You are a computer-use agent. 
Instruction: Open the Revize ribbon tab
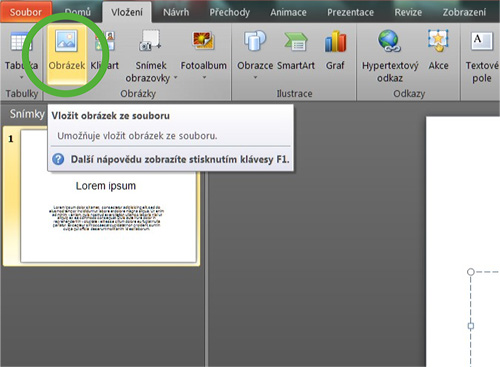tap(408, 12)
